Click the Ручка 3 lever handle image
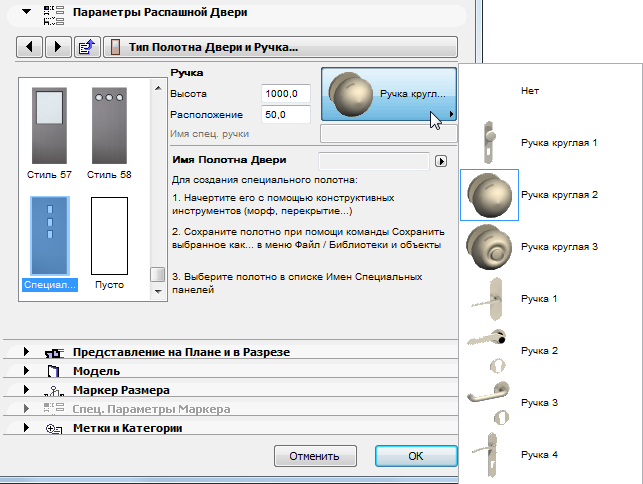The height and width of the screenshot is (484, 643). coord(489,403)
